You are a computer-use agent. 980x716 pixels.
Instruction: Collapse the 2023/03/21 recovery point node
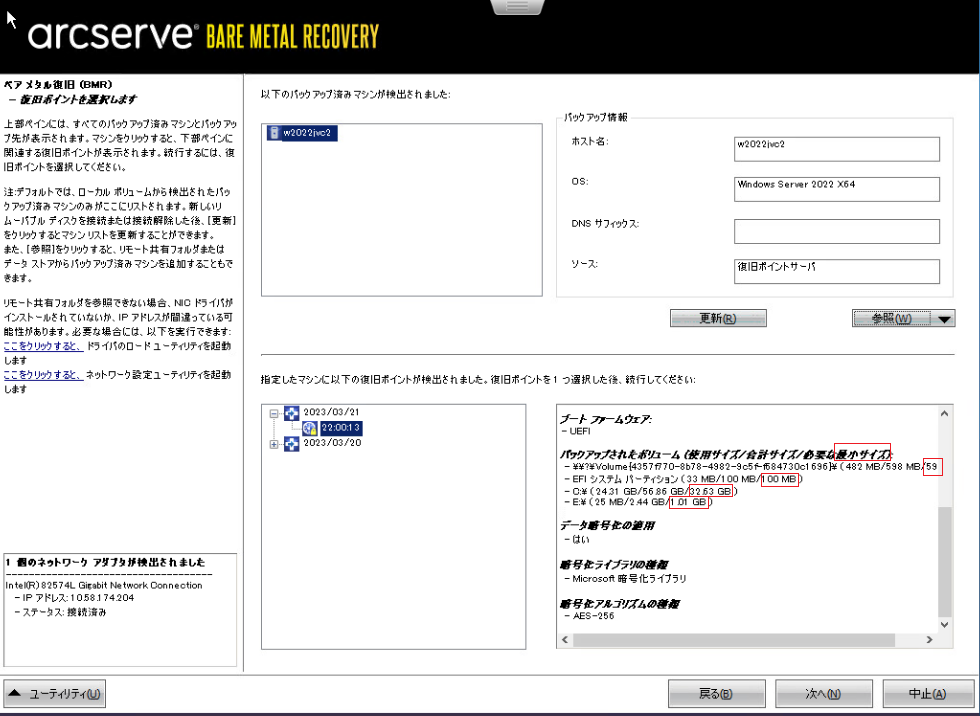tap(274, 413)
